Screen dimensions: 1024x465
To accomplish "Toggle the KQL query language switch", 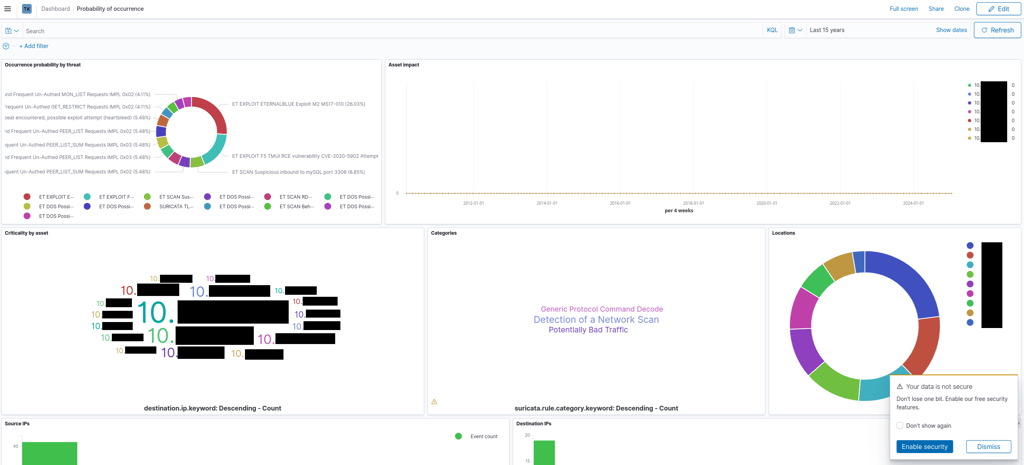I will [772, 31].
